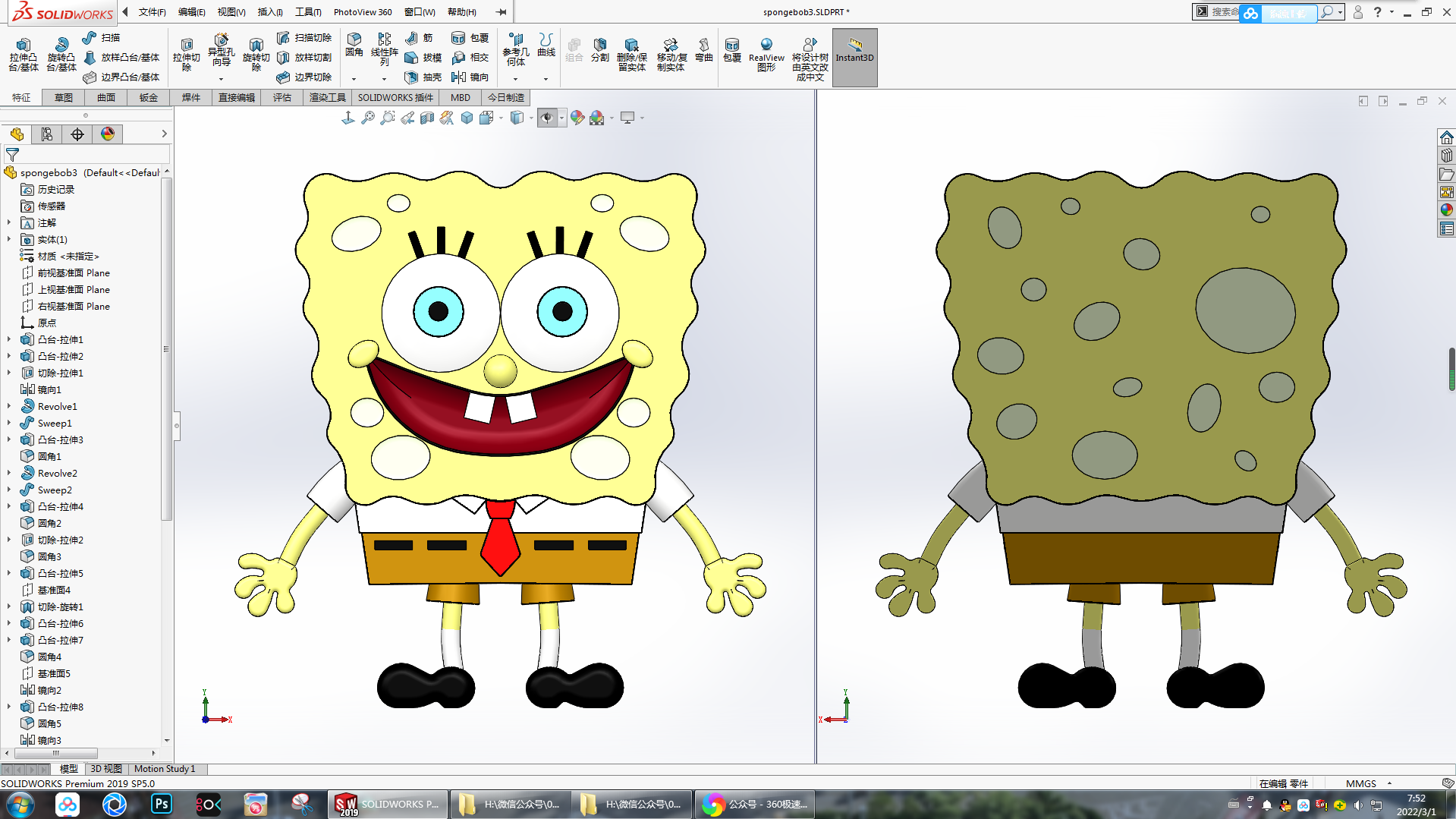Open the 插入(I) menu
Screen dimensions: 1456x819
point(270,12)
